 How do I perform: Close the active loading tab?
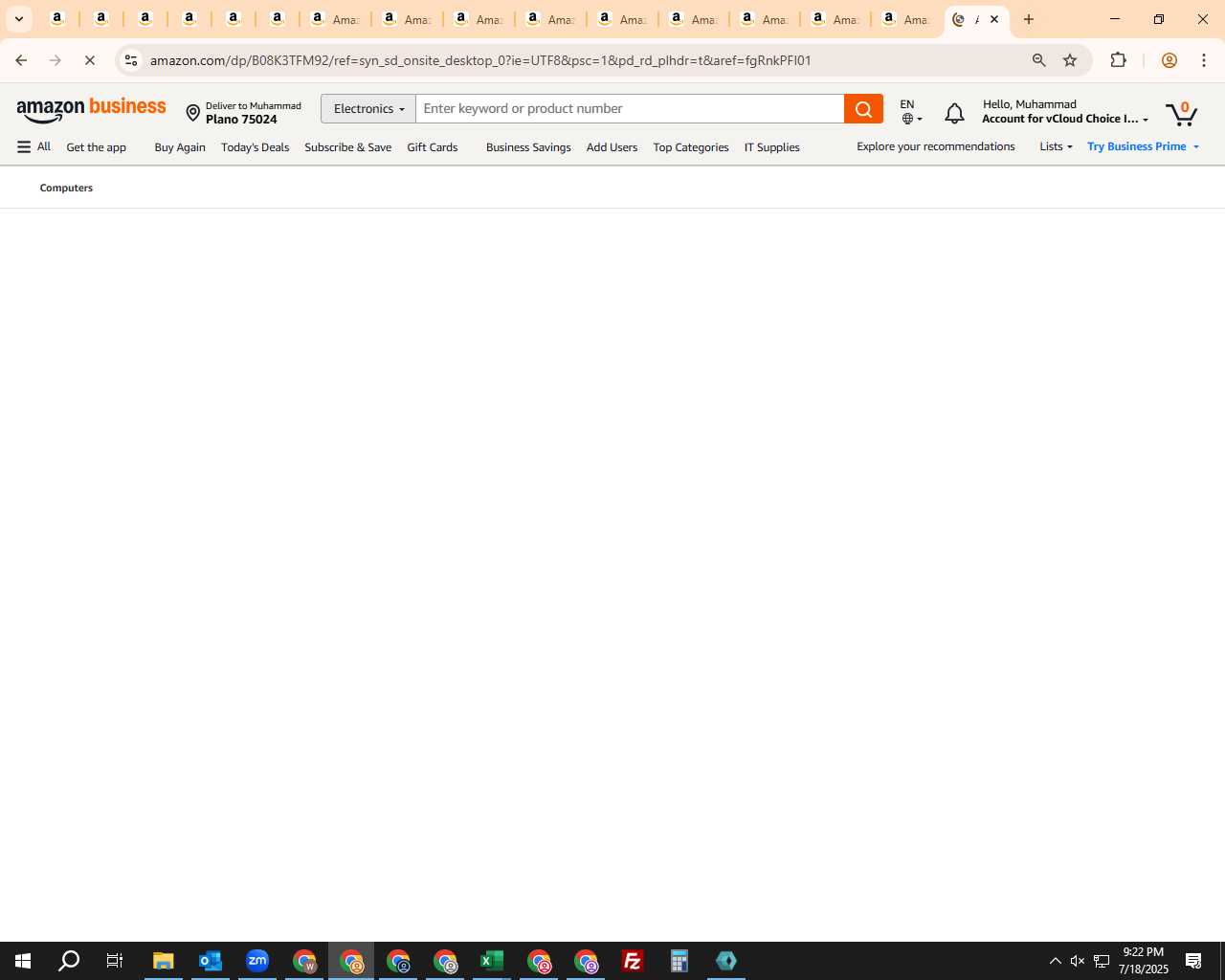pyautogui.click(x=994, y=19)
